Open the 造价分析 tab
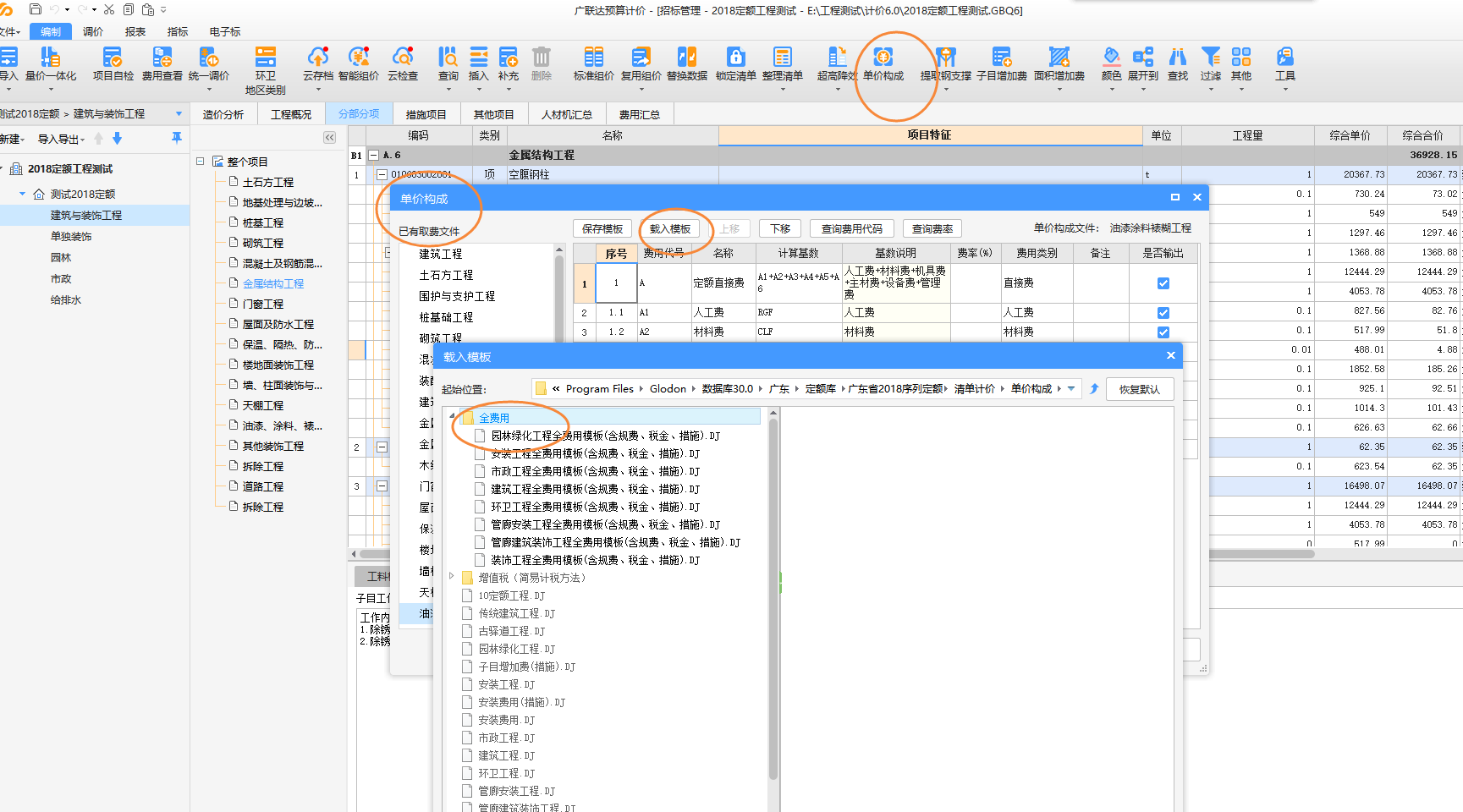Image resolution: width=1463 pixels, height=812 pixels. (223, 114)
